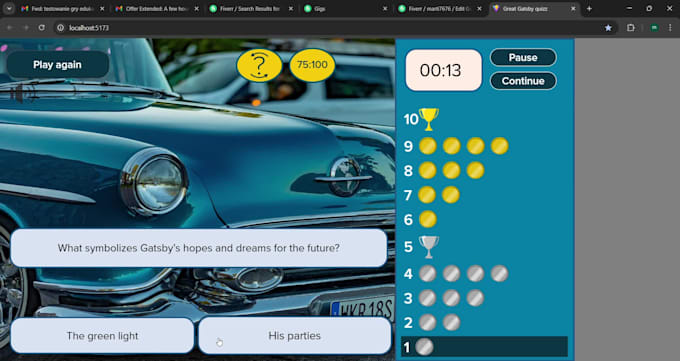Switch to the Offer Extended Gmail tab

tap(157, 9)
